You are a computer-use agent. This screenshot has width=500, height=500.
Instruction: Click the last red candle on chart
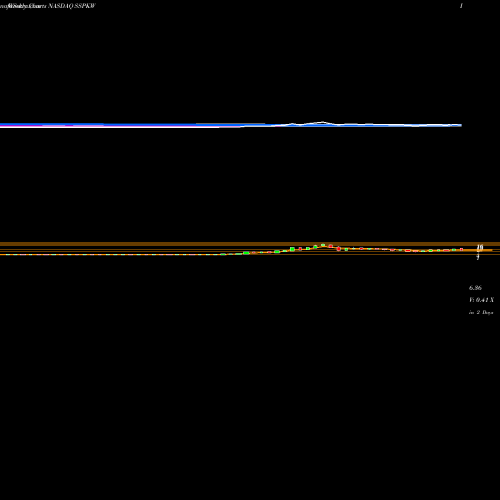(x=462, y=249)
